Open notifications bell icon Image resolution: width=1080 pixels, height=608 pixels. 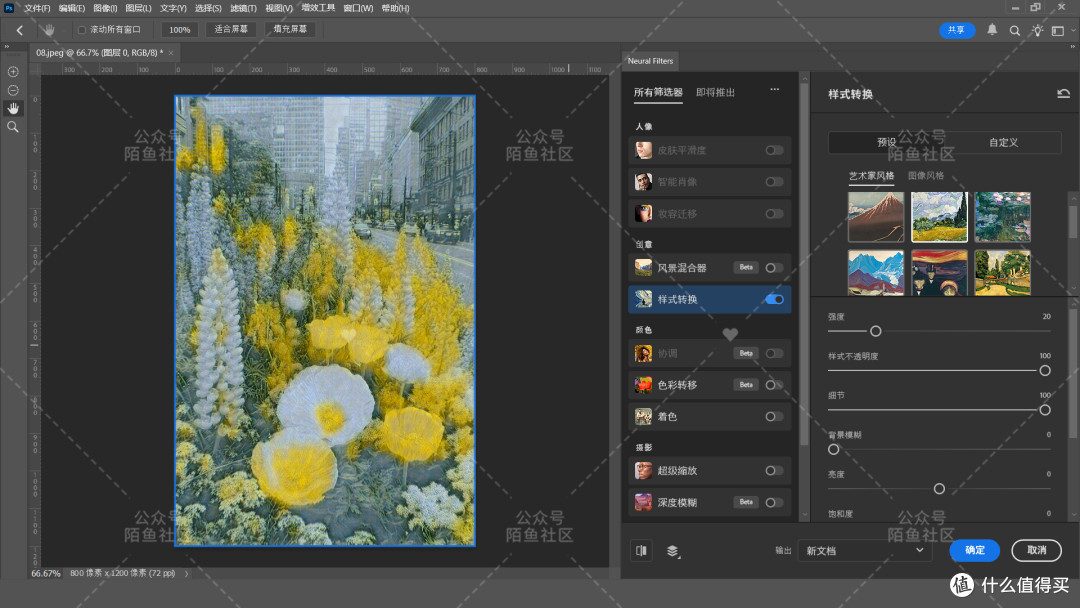pyautogui.click(x=992, y=30)
